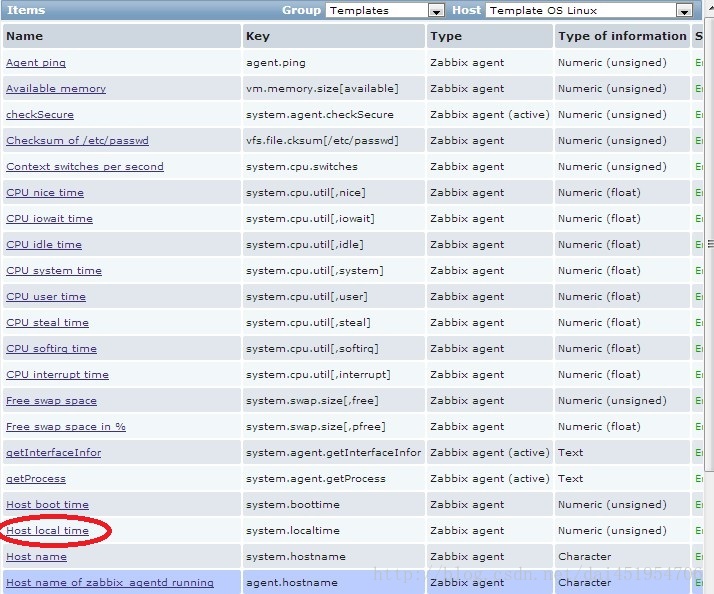Open the CPU iowait time item
Screen dimensions: 714x594
click(x=50, y=218)
